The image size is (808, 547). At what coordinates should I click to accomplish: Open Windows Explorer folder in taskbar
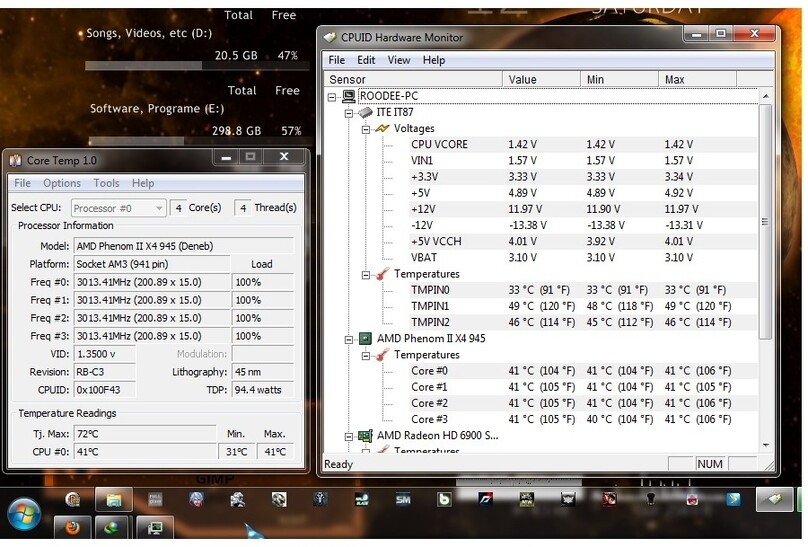[114, 500]
